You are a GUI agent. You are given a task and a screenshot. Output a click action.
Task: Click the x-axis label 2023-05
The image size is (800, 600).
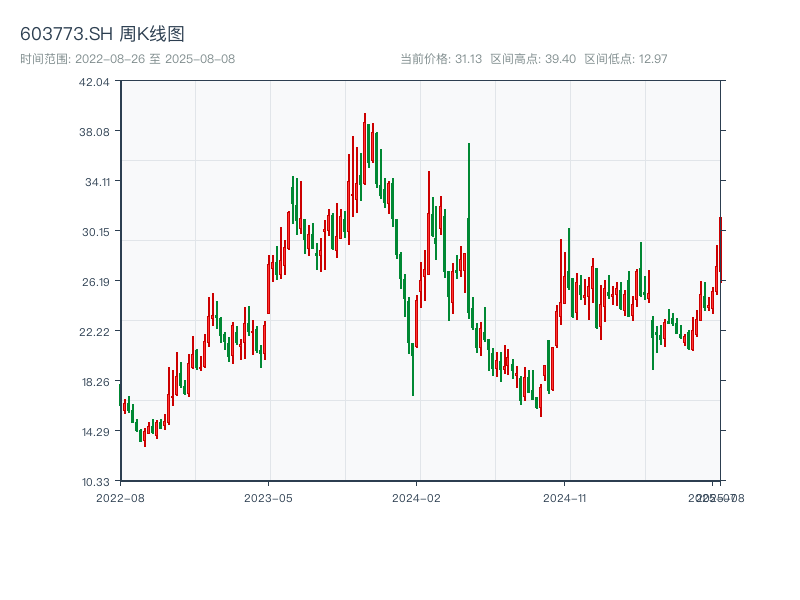[268, 498]
